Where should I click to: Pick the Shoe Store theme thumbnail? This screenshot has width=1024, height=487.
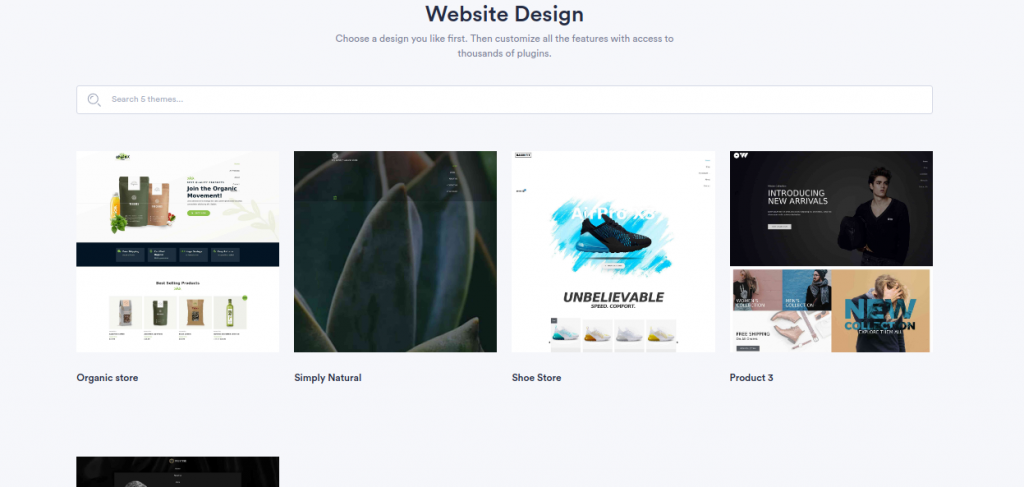(x=613, y=251)
